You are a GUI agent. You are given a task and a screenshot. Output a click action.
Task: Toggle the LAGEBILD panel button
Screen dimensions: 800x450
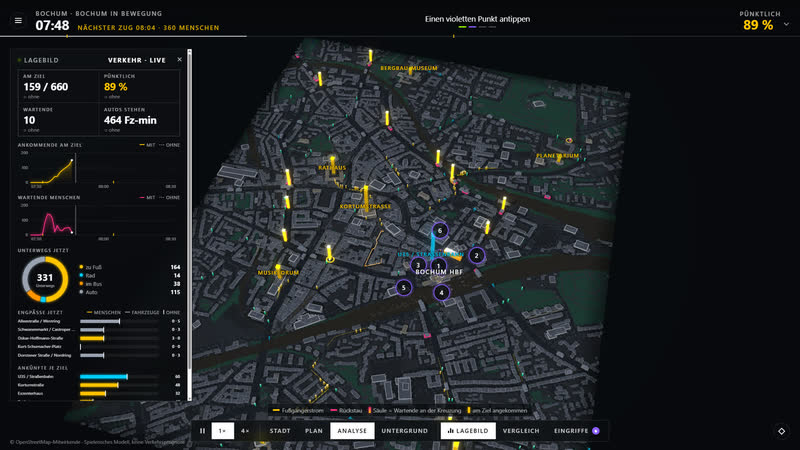pyautogui.click(x=468, y=431)
